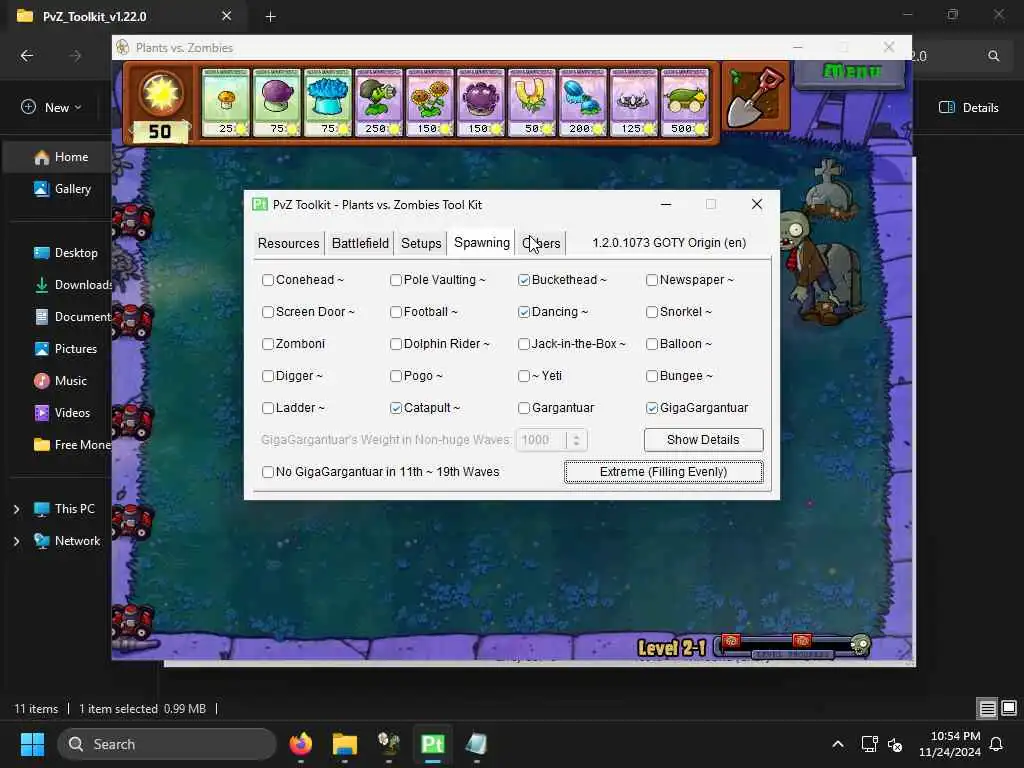
Task: Open the Windows Start menu
Action: [x=33, y=744]
